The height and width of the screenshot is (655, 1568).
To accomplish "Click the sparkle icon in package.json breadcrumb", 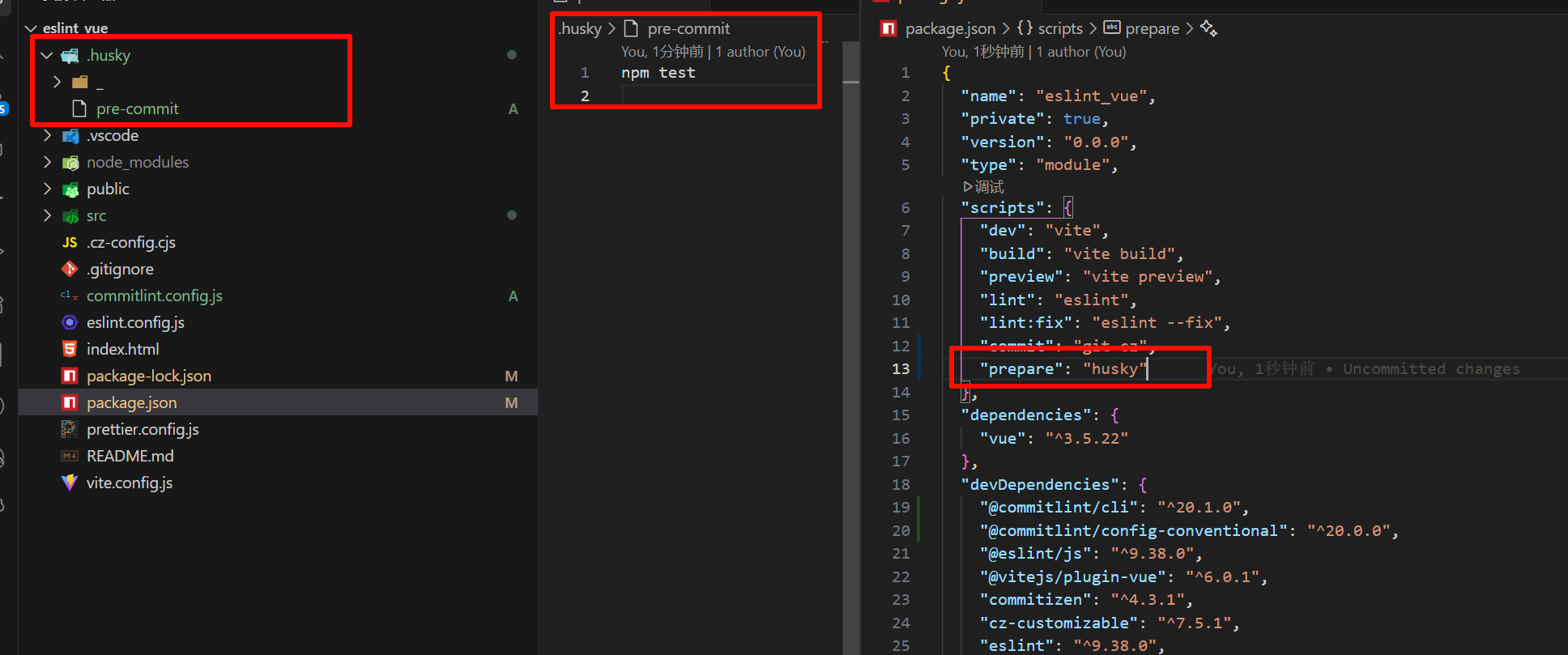I will pos(1208,29).
